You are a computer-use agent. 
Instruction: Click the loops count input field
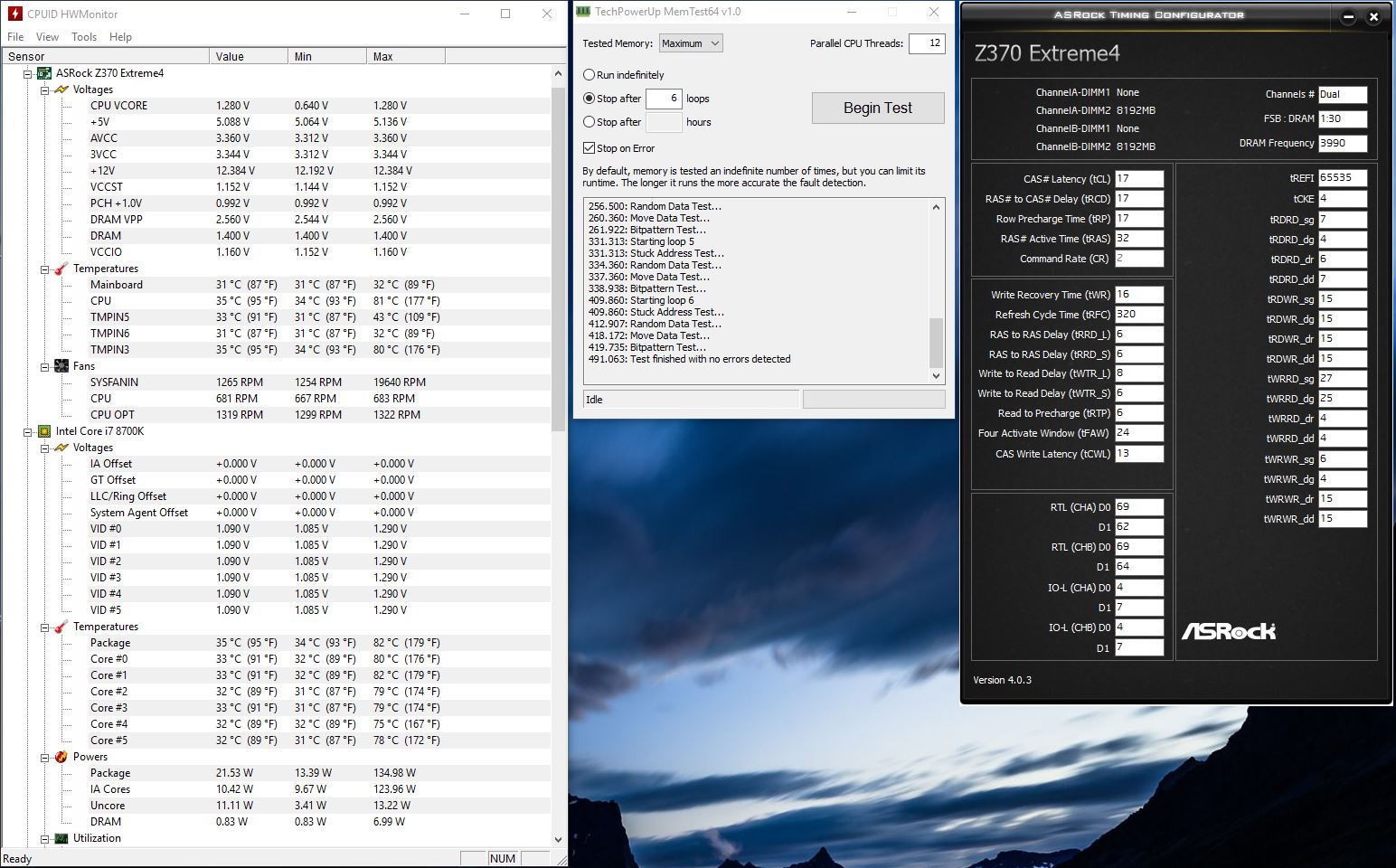[664, 99]
